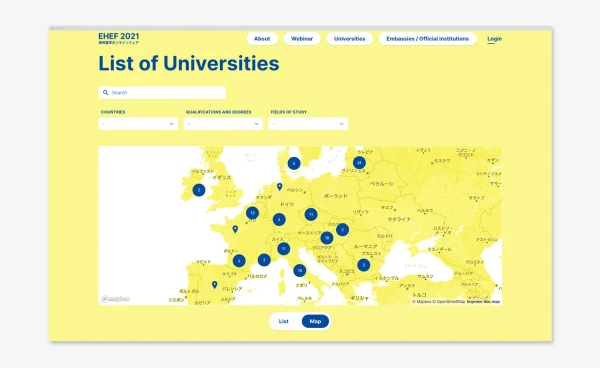Click the Login link

(x=494, y=39)
